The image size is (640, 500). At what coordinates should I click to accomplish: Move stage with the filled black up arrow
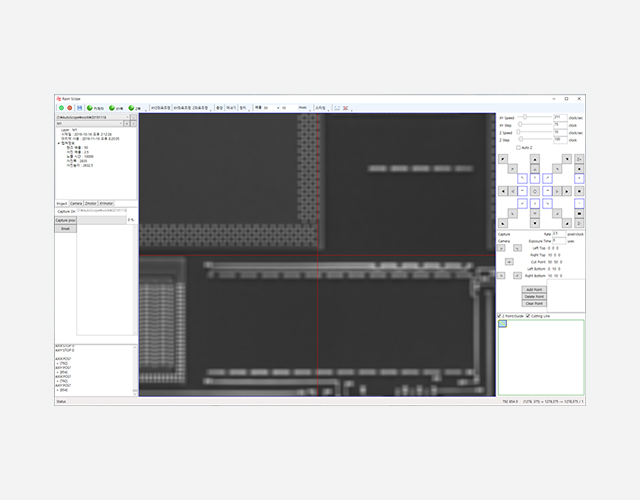[535, 159]
